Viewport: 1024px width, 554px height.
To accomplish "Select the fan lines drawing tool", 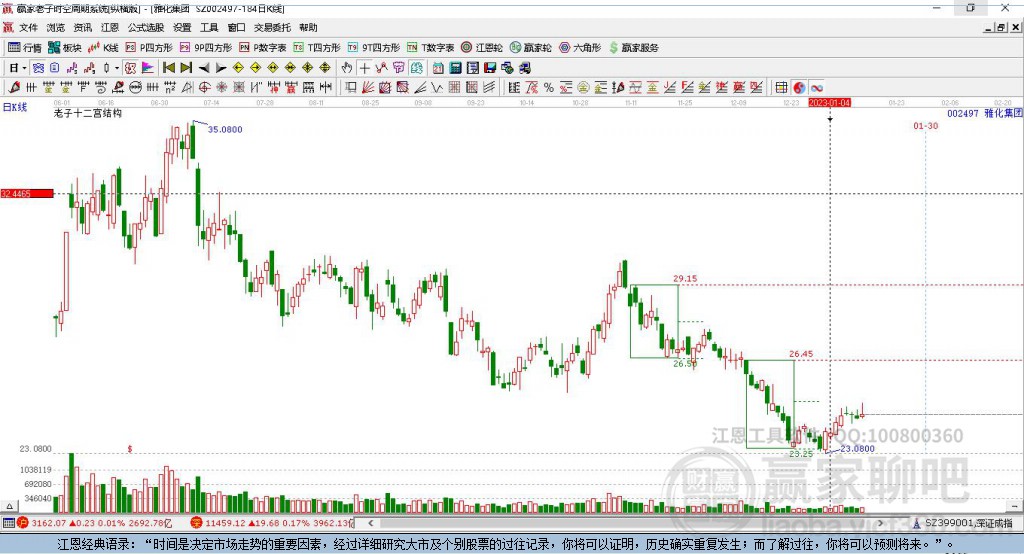I will [368, 88].
